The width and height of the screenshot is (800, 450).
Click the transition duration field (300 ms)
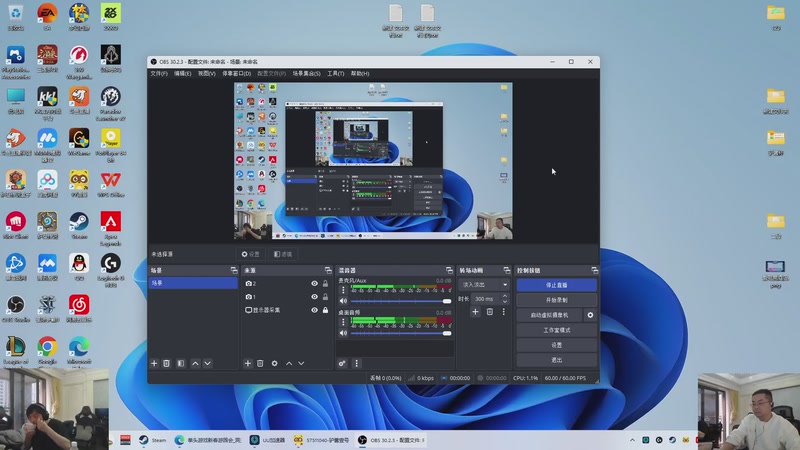point(485,298)
